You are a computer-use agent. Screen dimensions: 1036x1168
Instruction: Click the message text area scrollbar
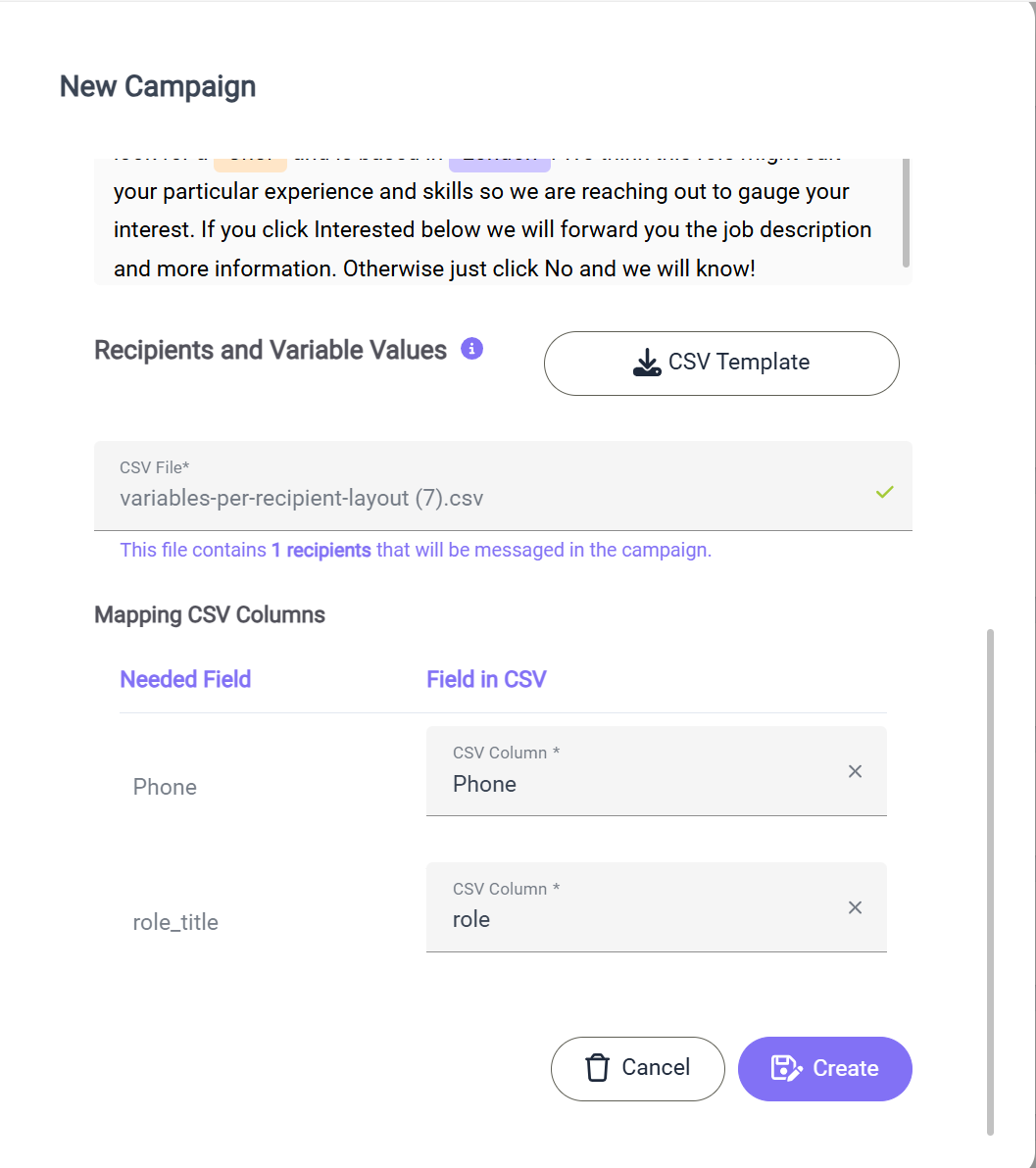[x=906, y=213]
